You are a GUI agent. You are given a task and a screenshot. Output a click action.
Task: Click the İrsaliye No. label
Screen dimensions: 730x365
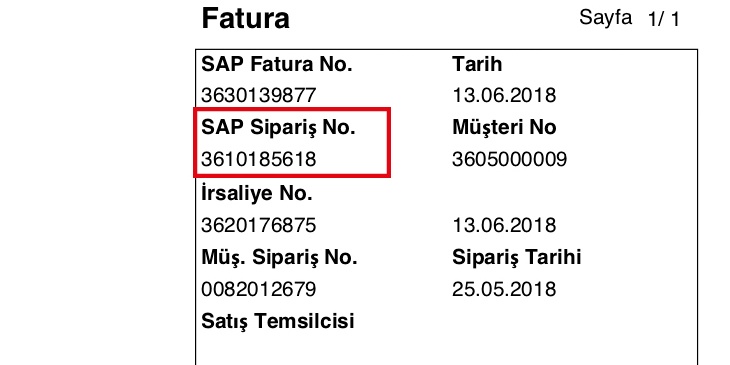pyautogui.click(x=257, y=192)
